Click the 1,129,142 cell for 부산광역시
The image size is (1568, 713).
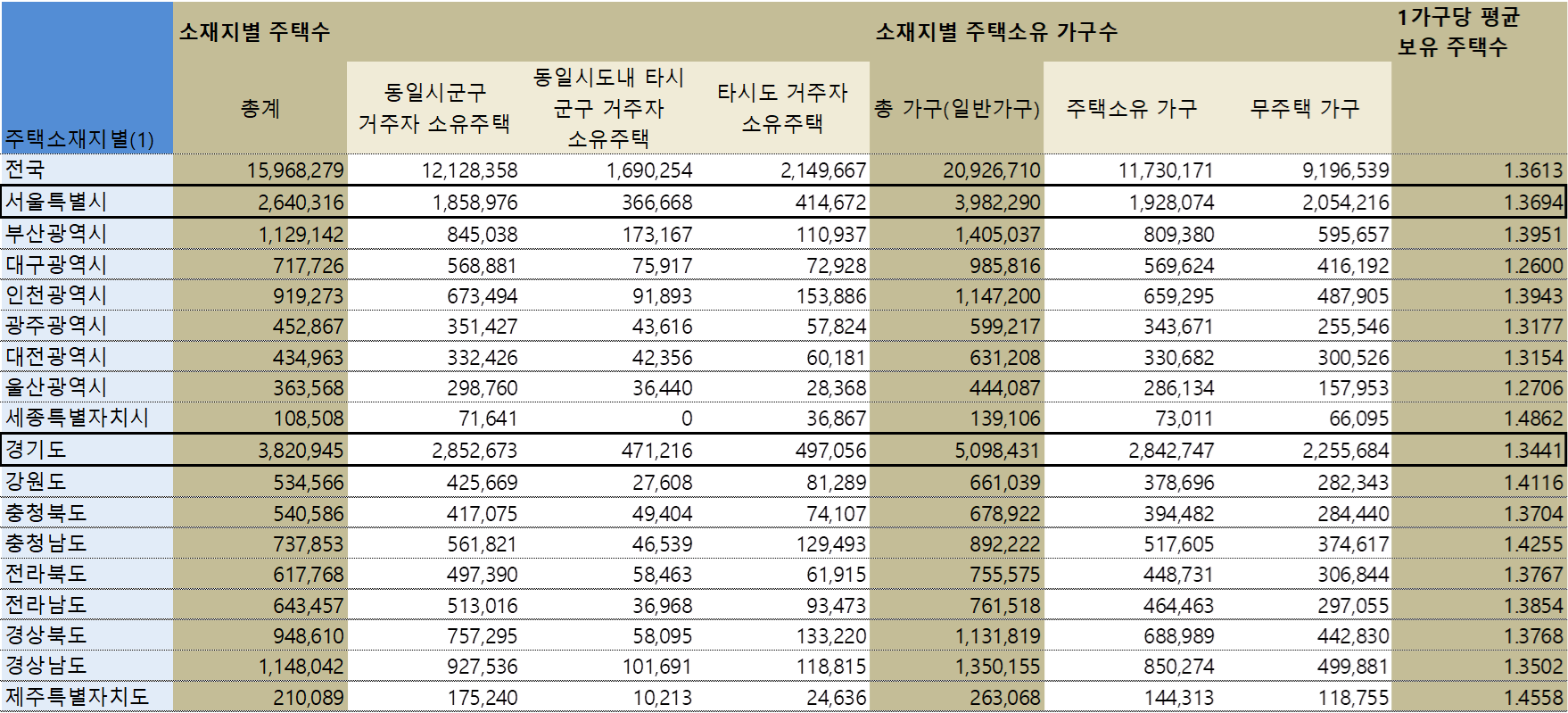[260, 234]
